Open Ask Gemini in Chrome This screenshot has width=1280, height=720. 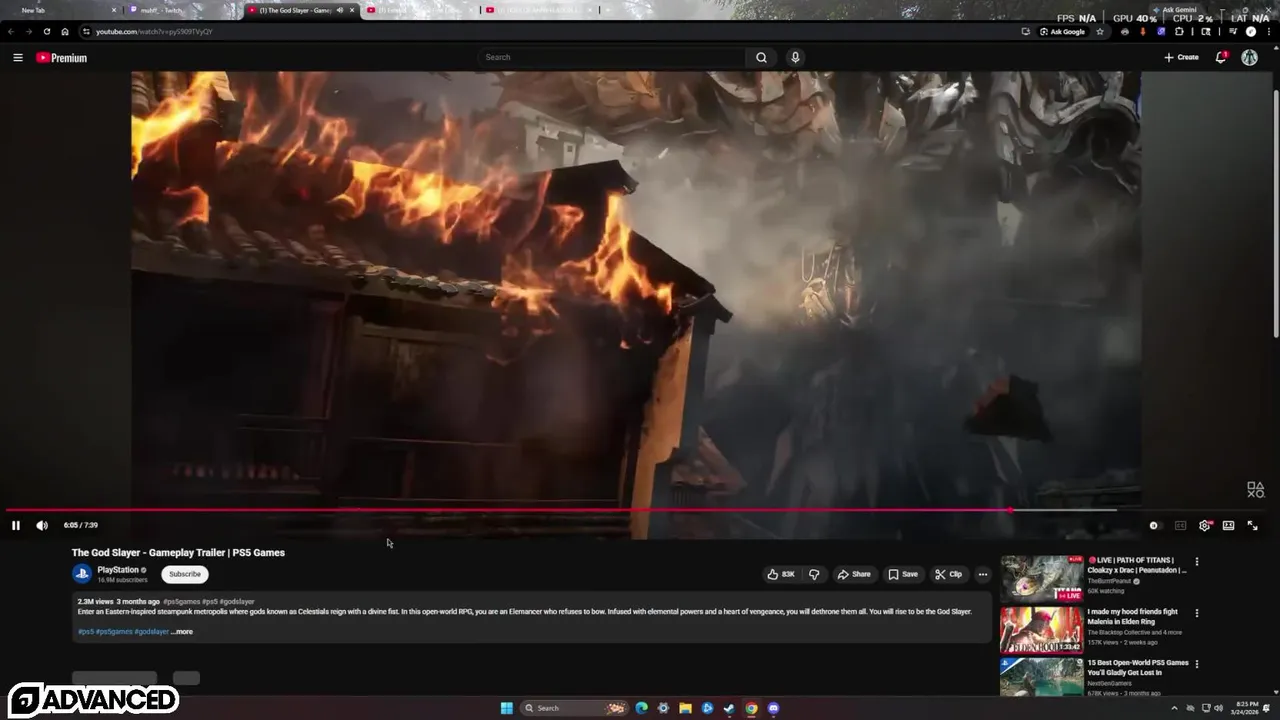pyautogui.click(x=1174, y=10)
